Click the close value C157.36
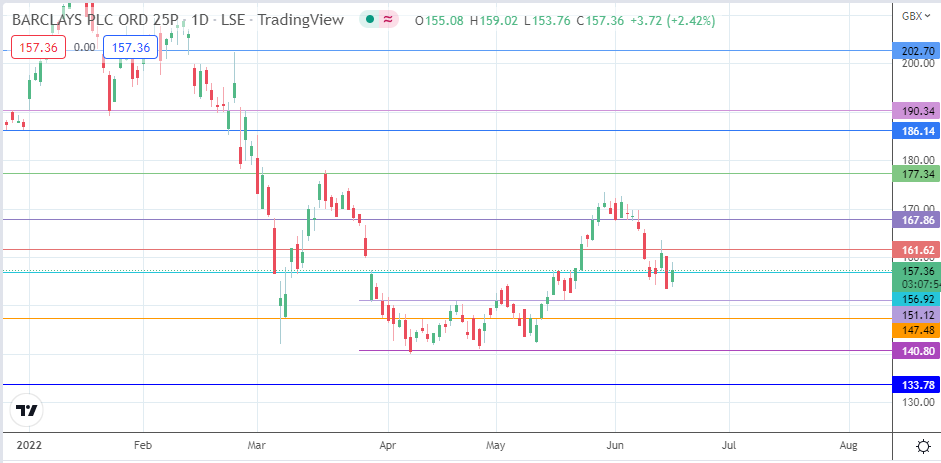 click(x=602, y=20)
